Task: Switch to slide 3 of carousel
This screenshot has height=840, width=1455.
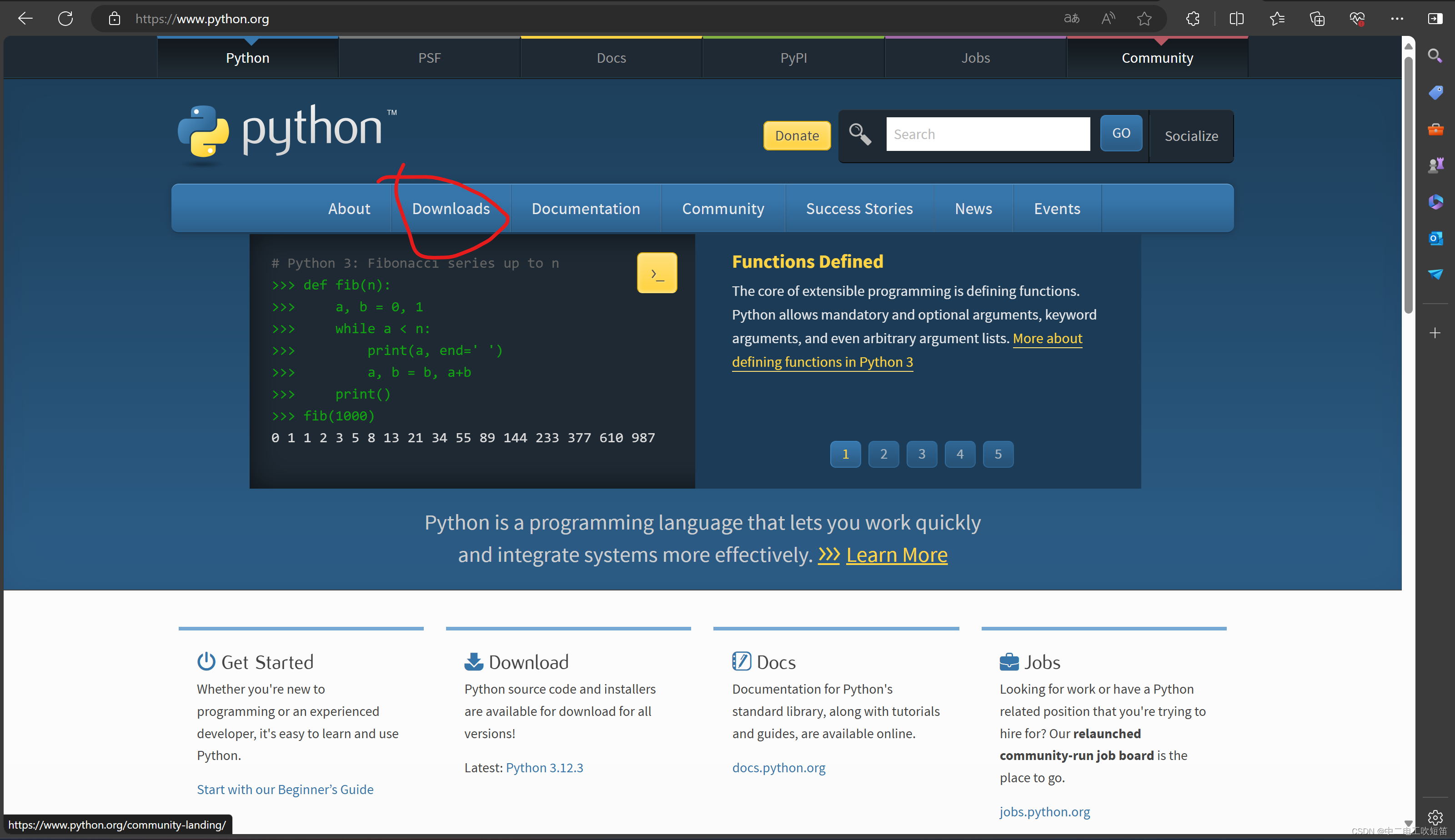Action: click(x=921, y=454)
